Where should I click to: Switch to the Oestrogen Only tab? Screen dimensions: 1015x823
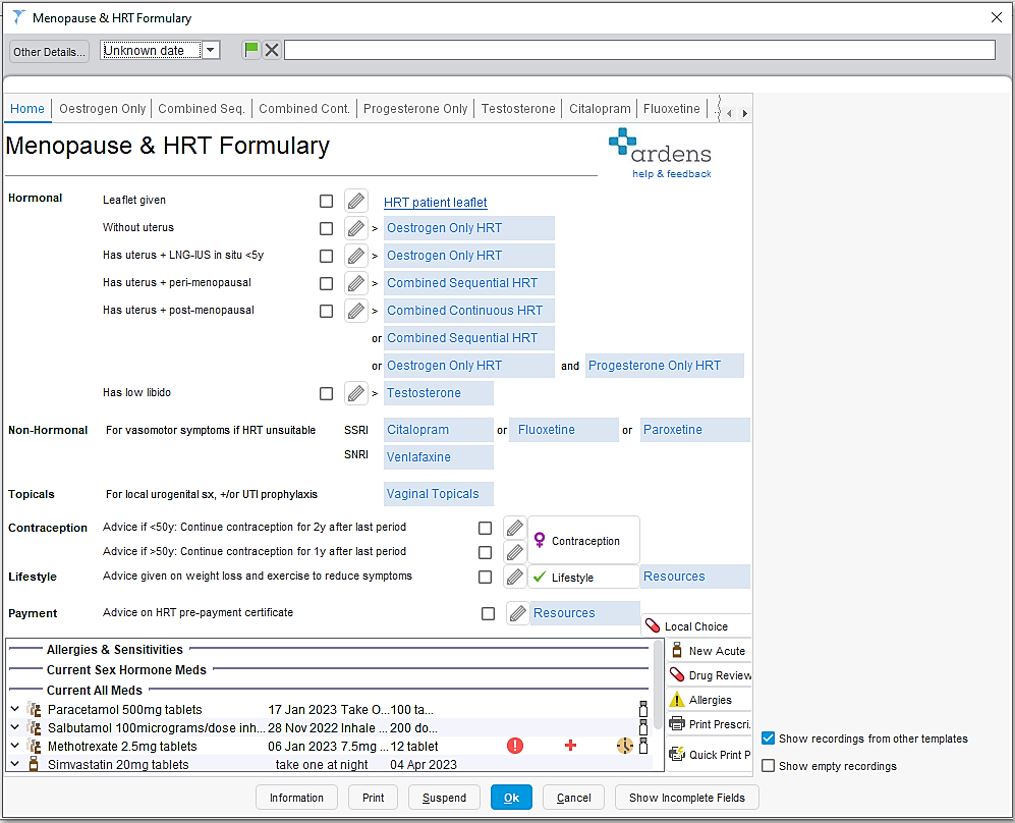tap(102, 109)
